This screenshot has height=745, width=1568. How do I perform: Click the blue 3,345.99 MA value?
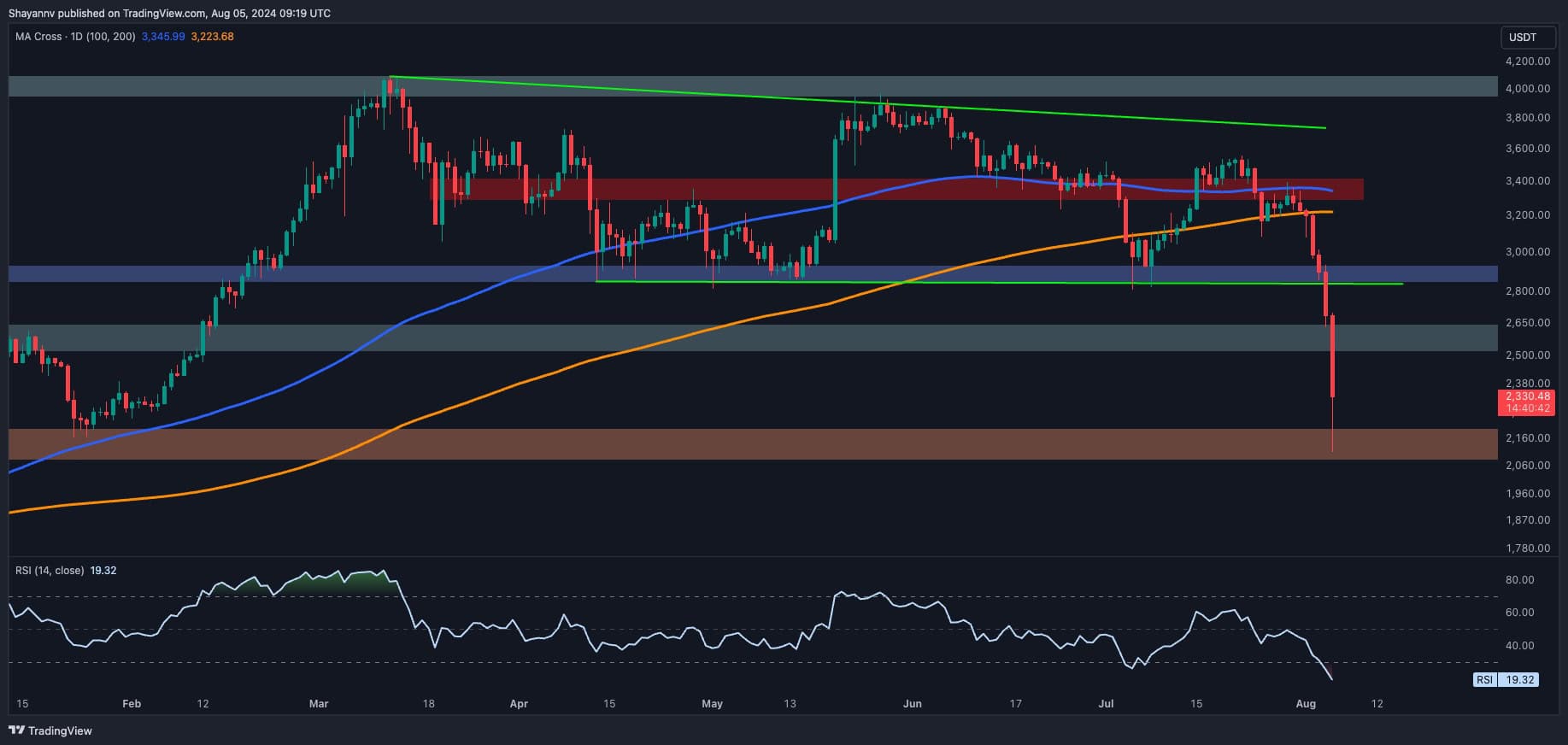[x=163, y=37]
